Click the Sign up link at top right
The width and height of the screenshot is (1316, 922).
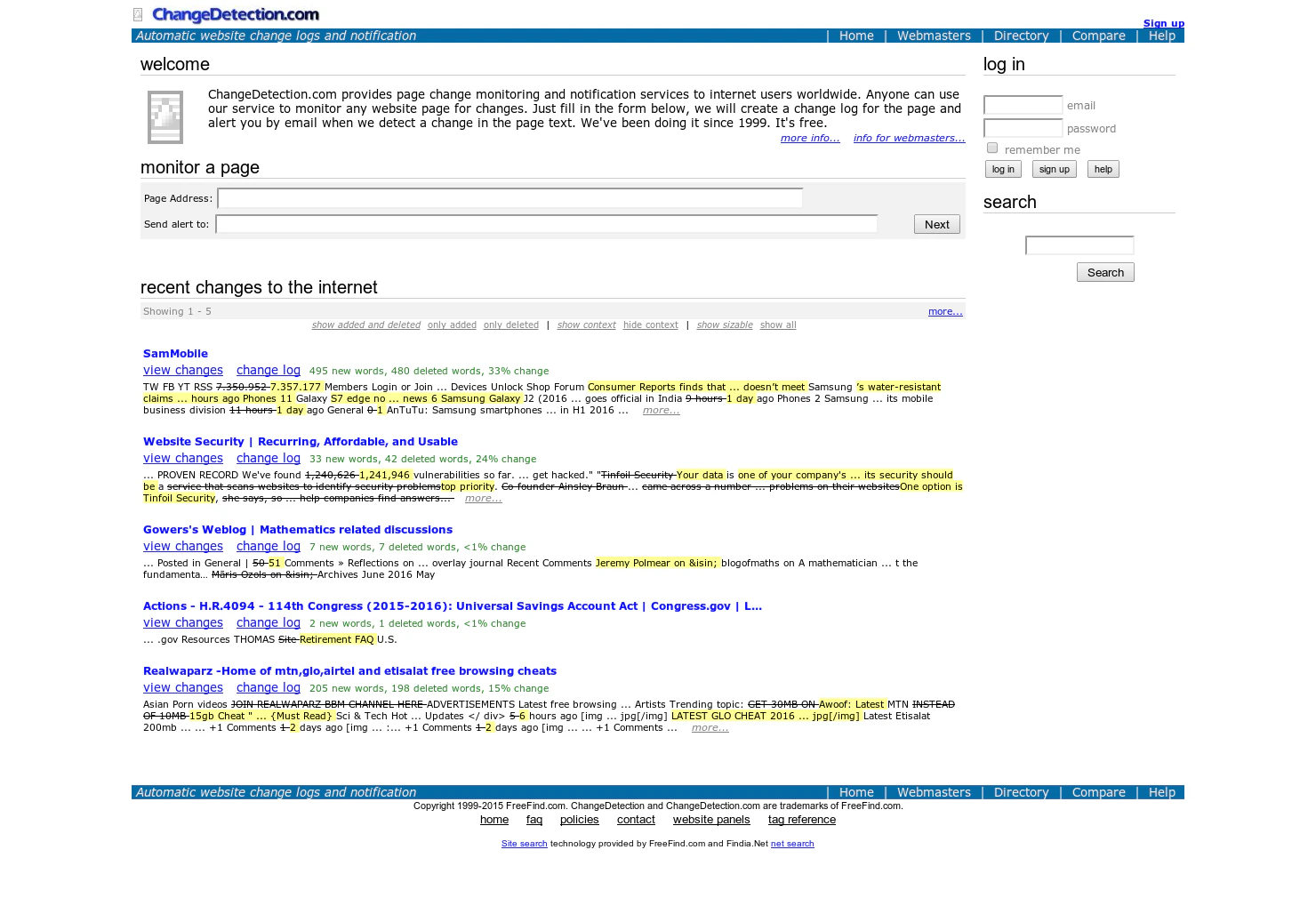(1163, 23)
